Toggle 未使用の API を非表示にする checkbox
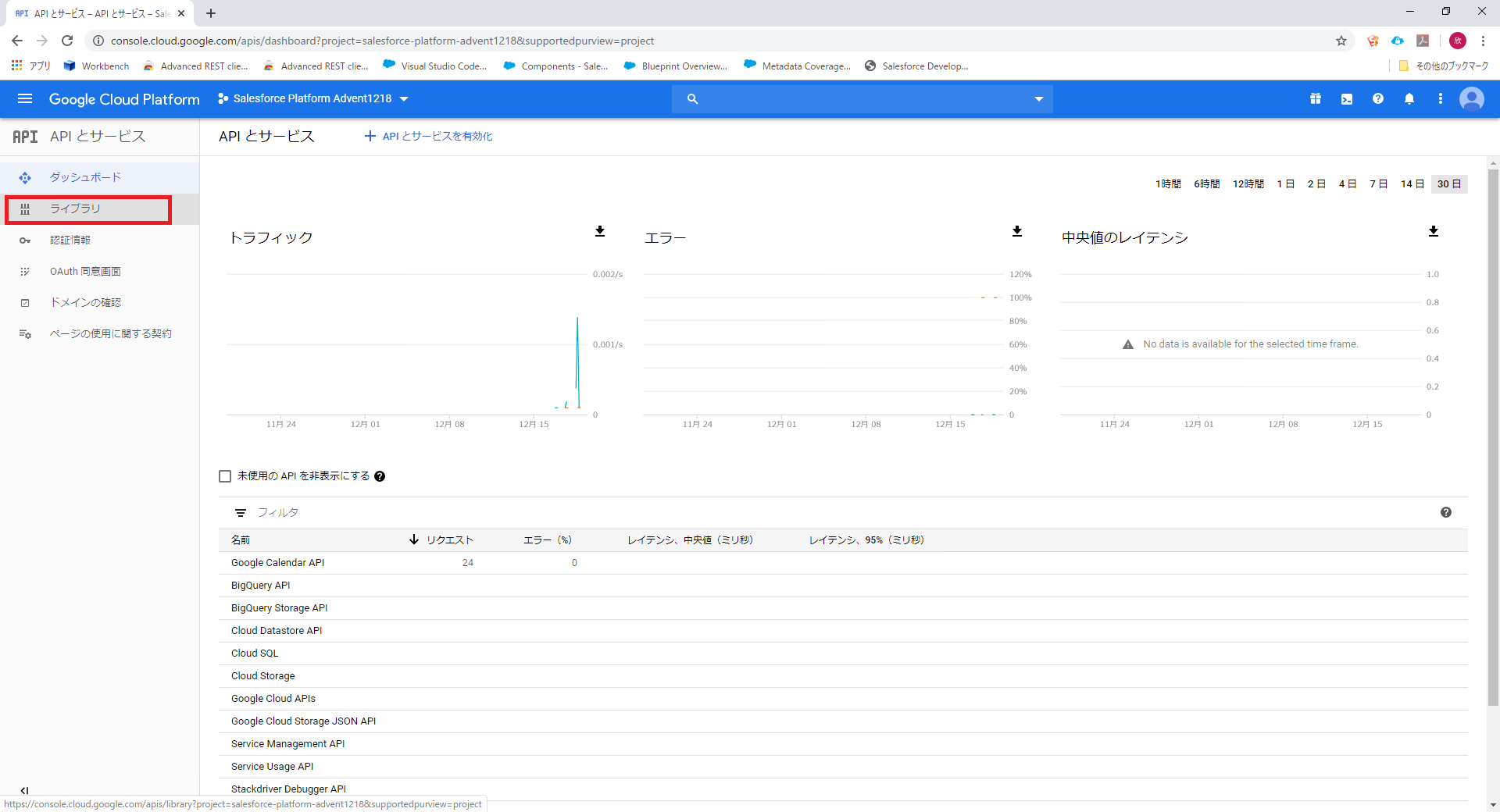The height and width of the screenshot is (812, 1500). 225,476
